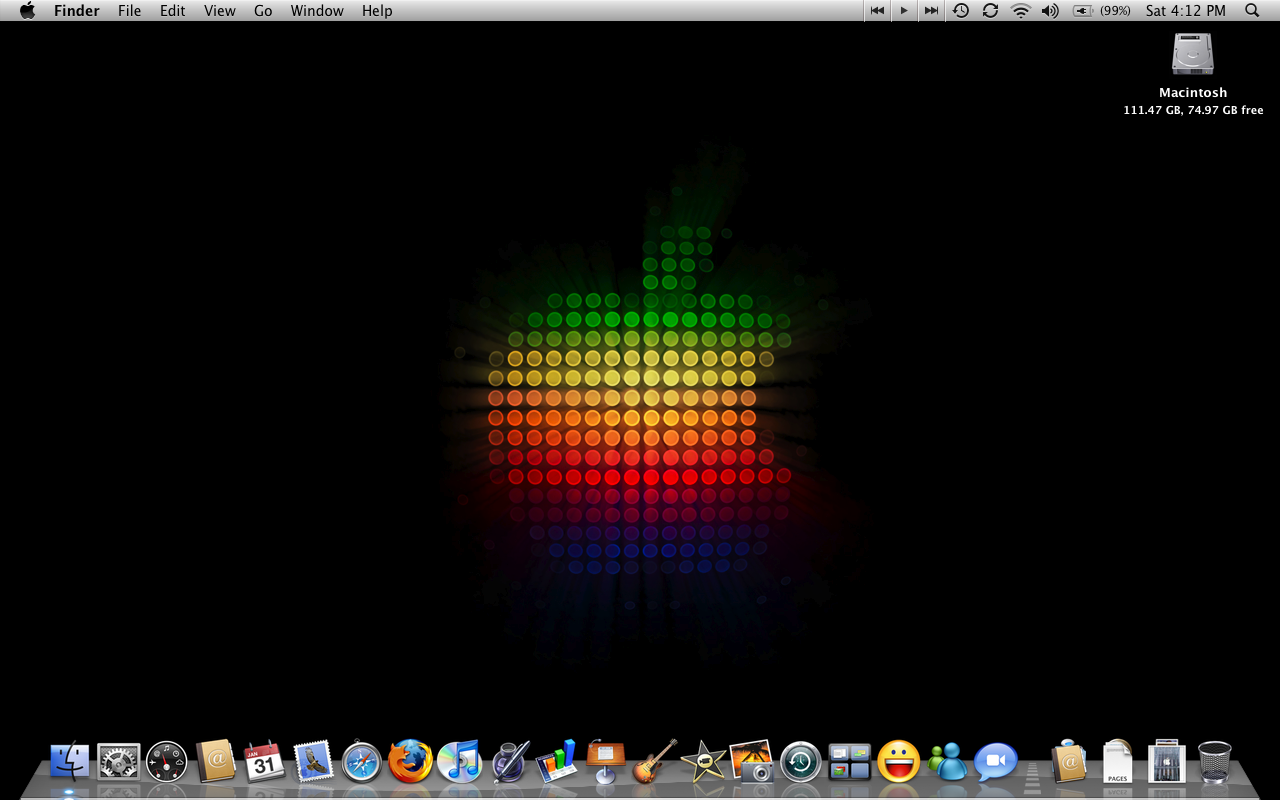This screenshot has height=800, width=1280.
Task: Open the Pages document in Dock
Action: (x=1118, y=762)
